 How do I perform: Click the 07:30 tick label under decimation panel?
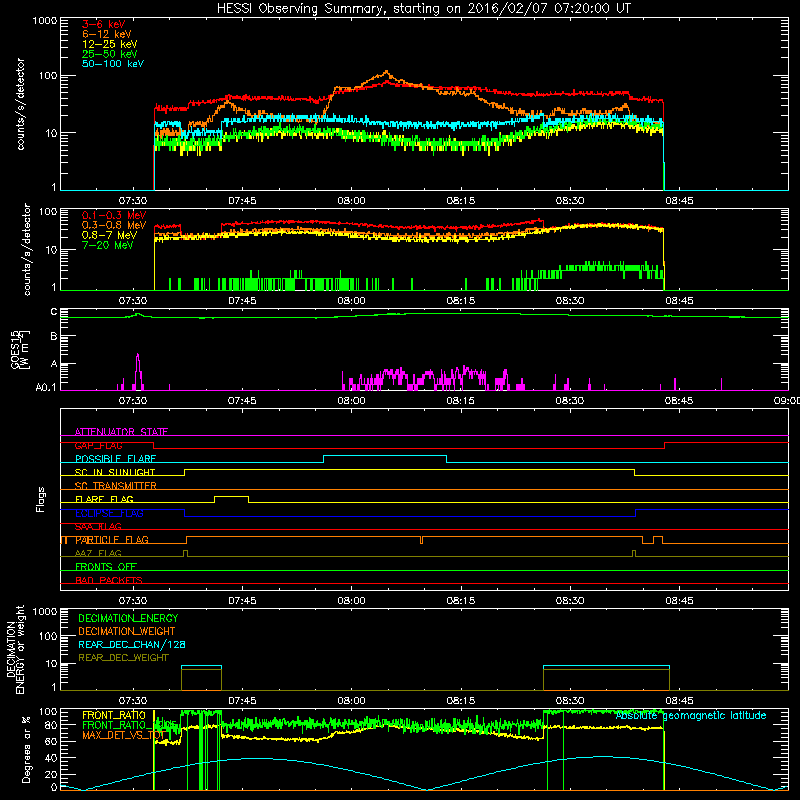[x=133, y=701]
